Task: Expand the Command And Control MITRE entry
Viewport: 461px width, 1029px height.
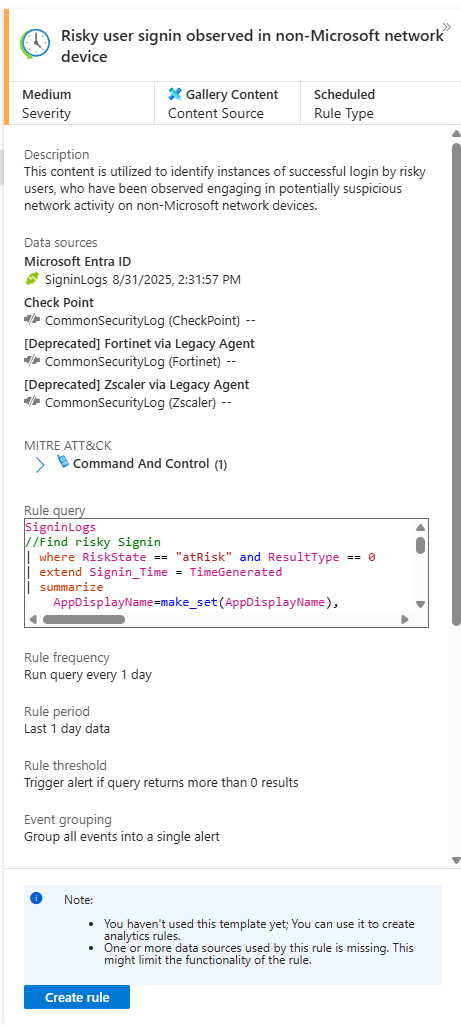Action: click(x=40, y=465)
